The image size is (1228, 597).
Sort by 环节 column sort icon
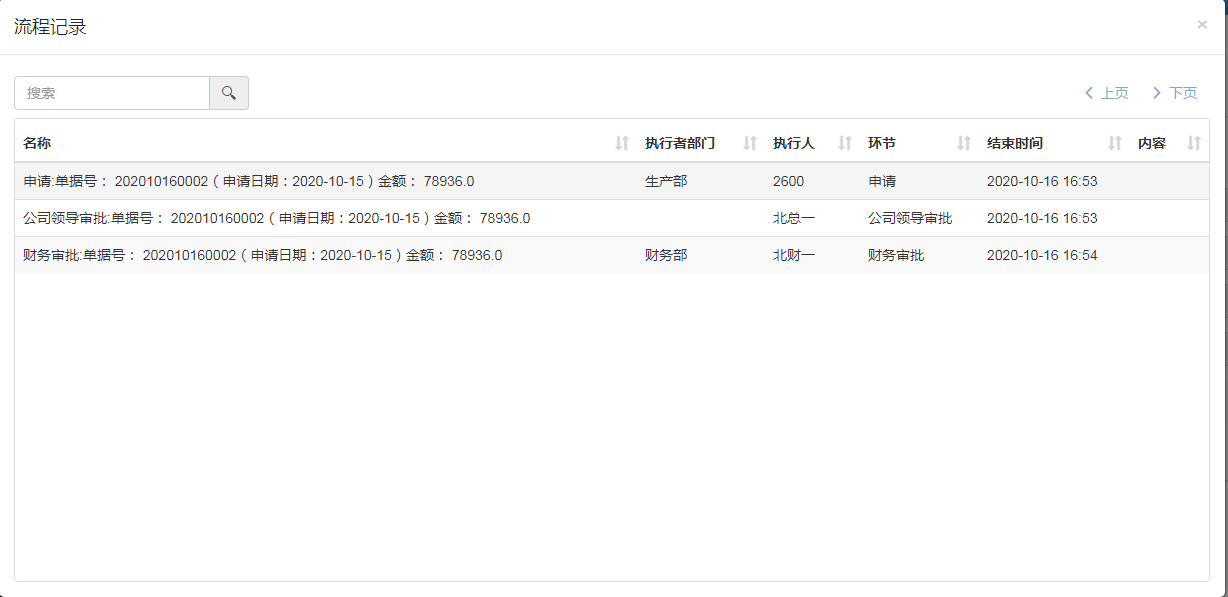(x=964, y=144)
